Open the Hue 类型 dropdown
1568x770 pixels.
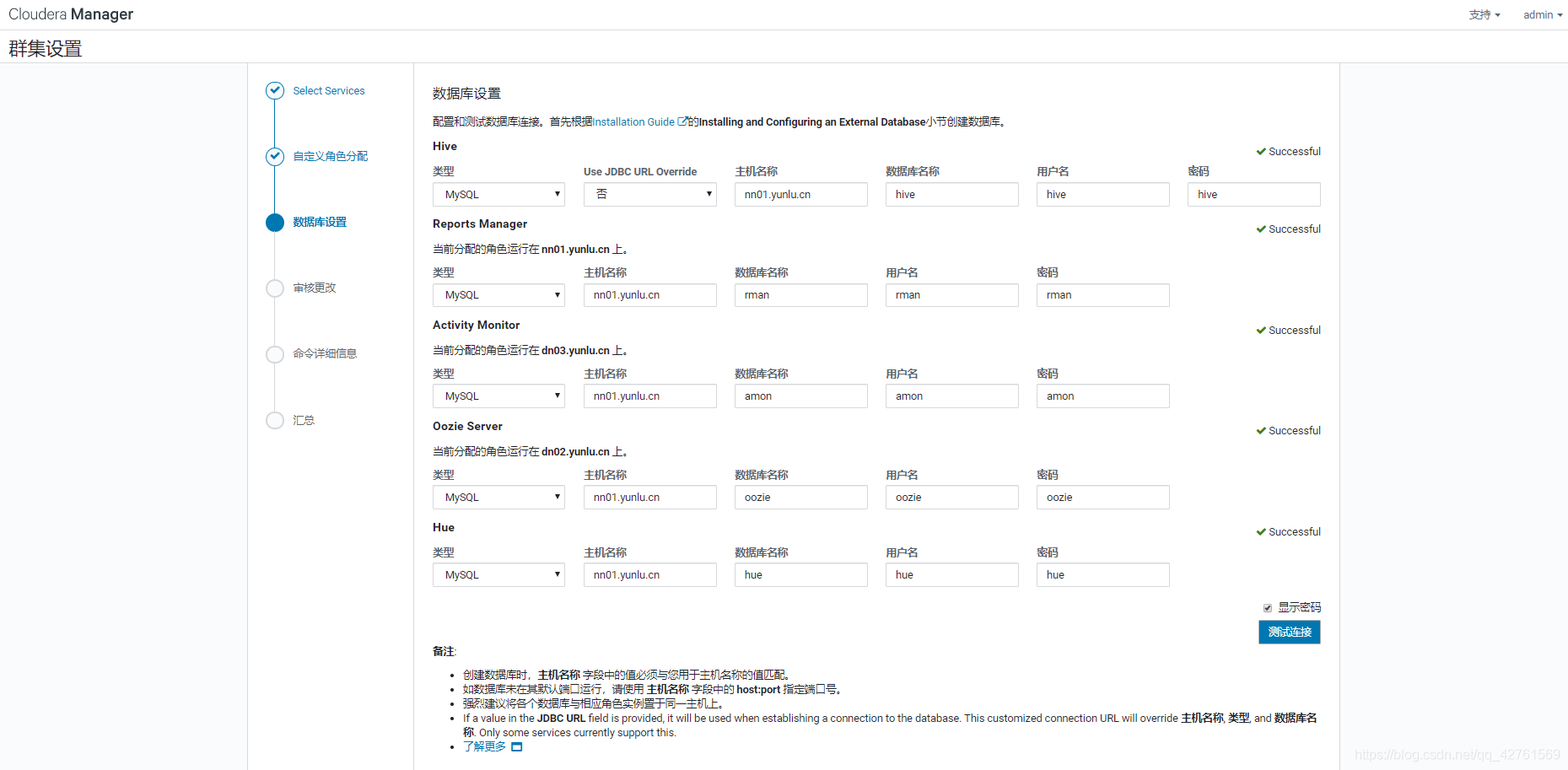(498, 575)
